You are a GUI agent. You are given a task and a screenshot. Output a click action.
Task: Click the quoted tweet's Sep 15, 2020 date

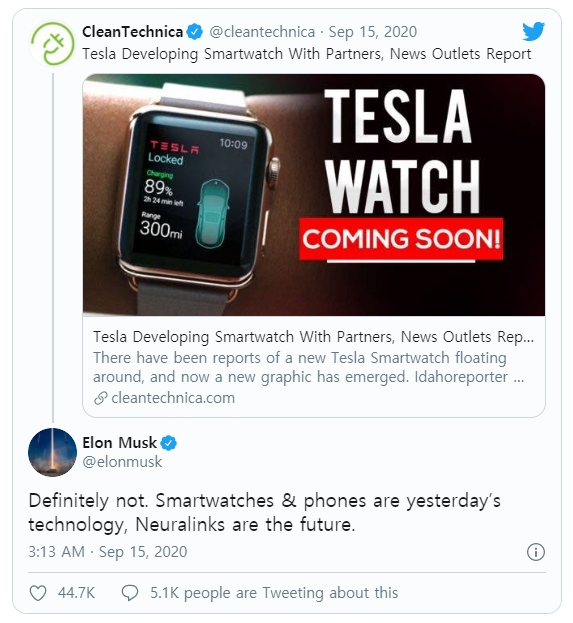click(373, 32)
